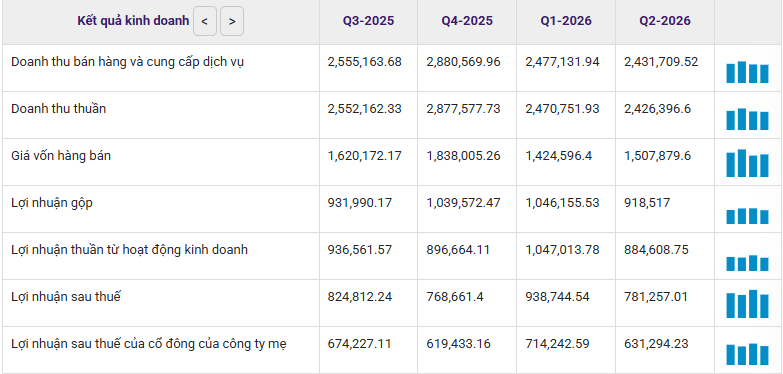Viewport: 783px width, 374px height.
Task: Select the Q4-2025 column header
Action: pyautogui.click(x=467, y=21)
